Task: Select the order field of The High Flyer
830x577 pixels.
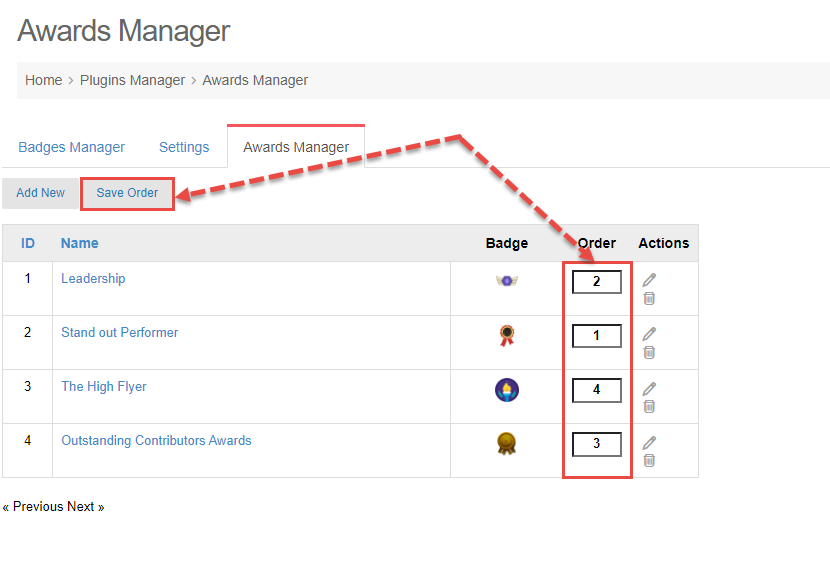Action: point(597,390)
